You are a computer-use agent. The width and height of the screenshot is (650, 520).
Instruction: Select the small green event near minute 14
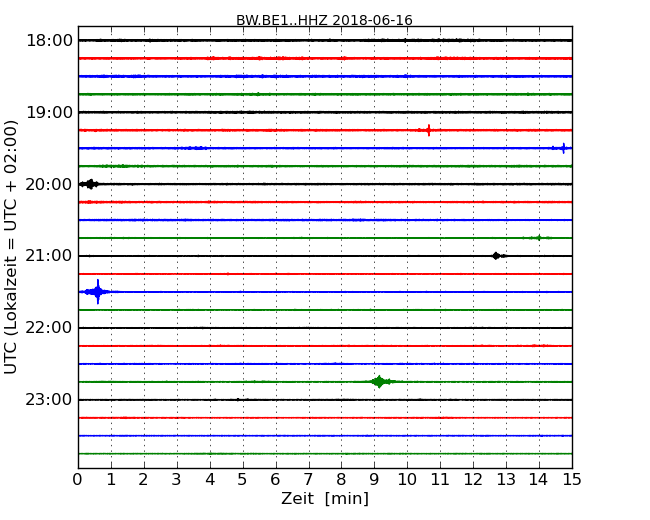538,238
